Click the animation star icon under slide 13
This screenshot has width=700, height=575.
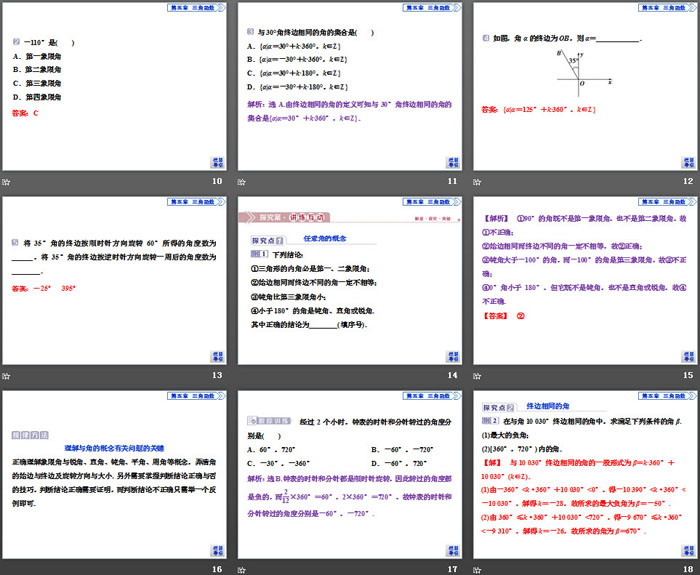click(6, 375)
